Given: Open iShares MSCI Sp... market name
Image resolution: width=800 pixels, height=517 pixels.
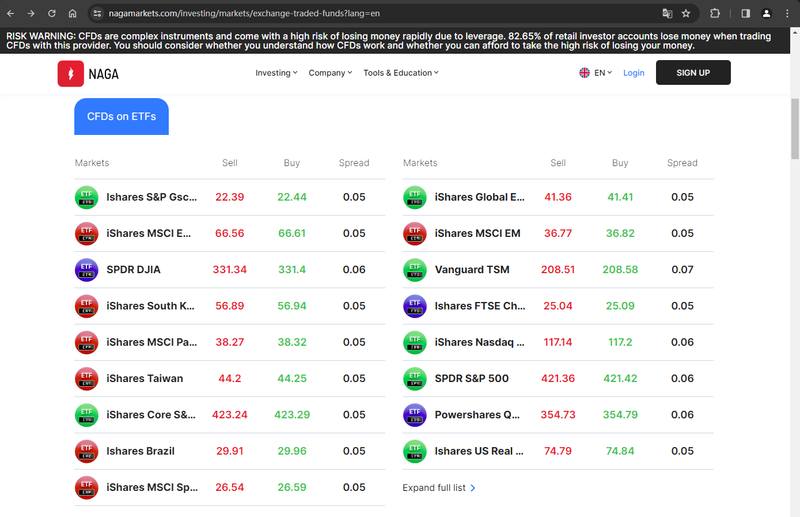Looking at the screenshot, I should click(152, 487).
